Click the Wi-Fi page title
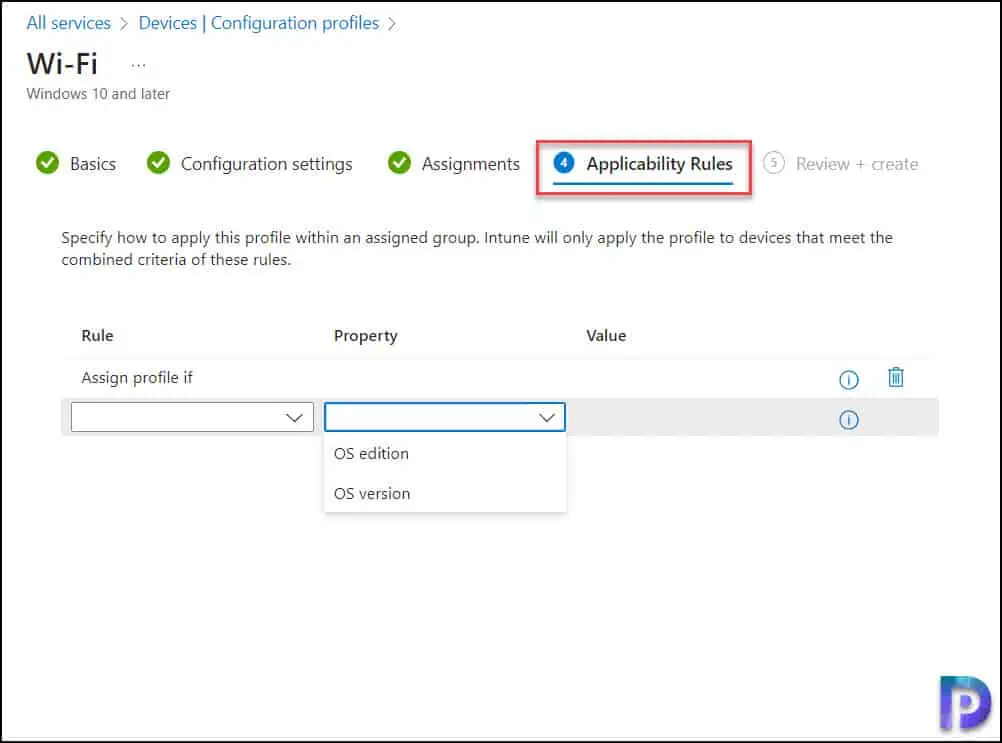The width and height of the screenshot is (1002, 743). coord(62,64)
